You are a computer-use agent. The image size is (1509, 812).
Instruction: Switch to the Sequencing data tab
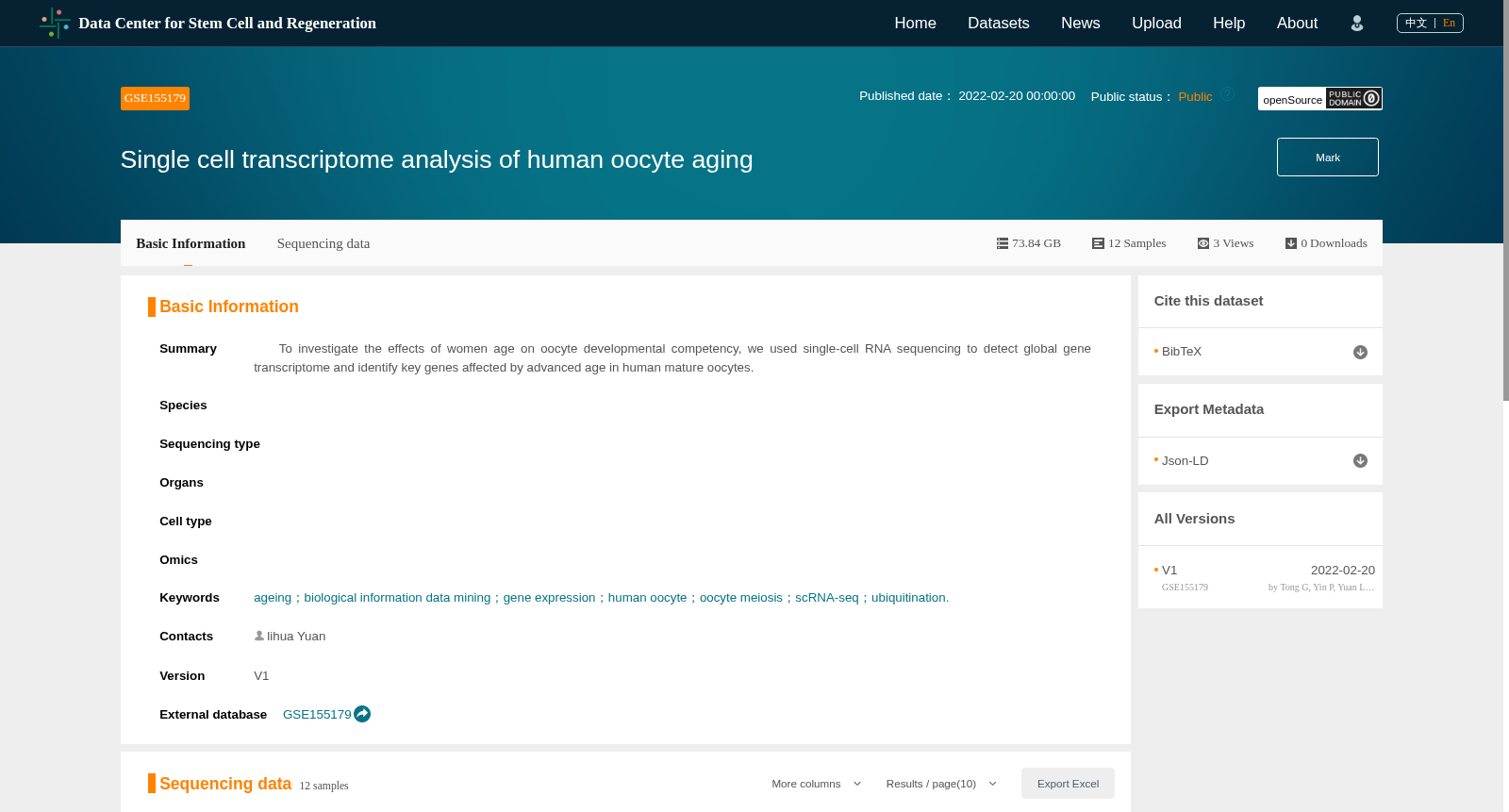pyautogui.click(x=323, y=243)
